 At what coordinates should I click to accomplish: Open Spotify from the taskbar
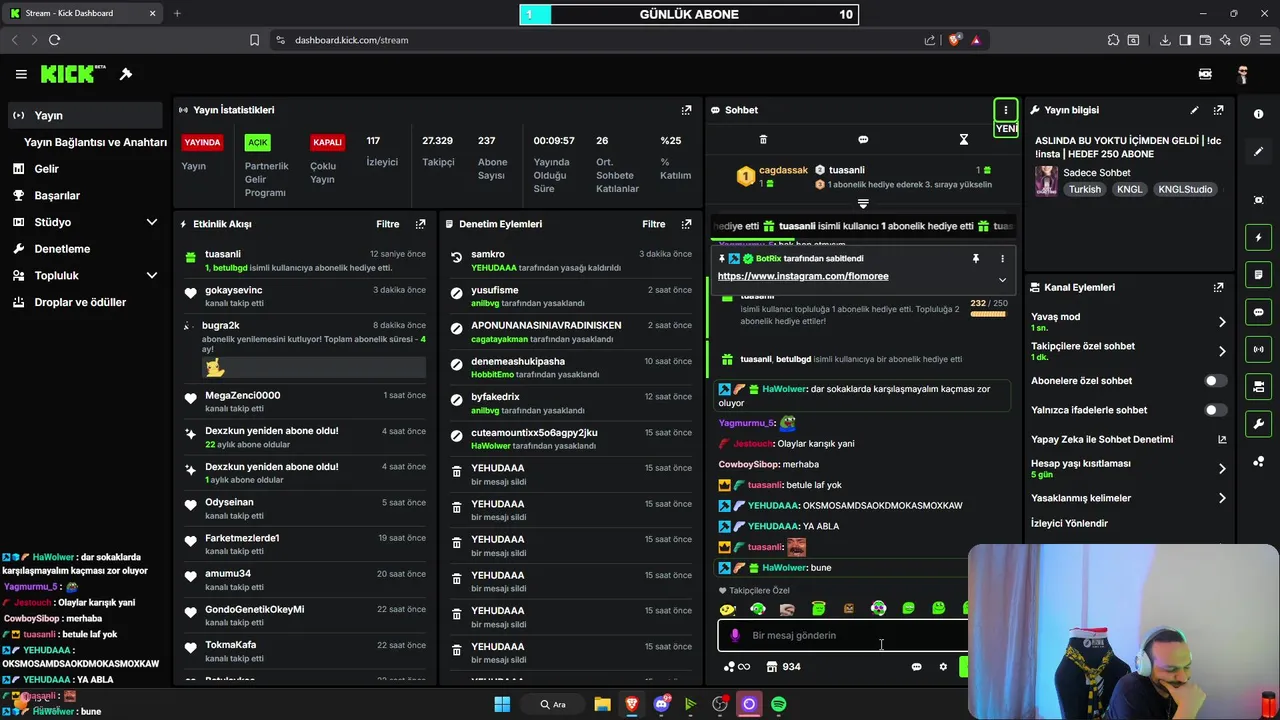coord(778,704)
